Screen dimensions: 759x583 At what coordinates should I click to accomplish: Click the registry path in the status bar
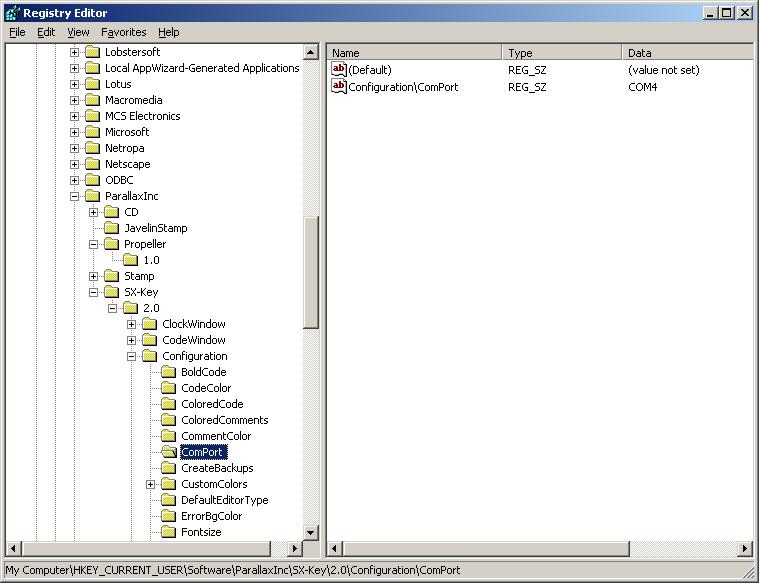coord(233,570)
